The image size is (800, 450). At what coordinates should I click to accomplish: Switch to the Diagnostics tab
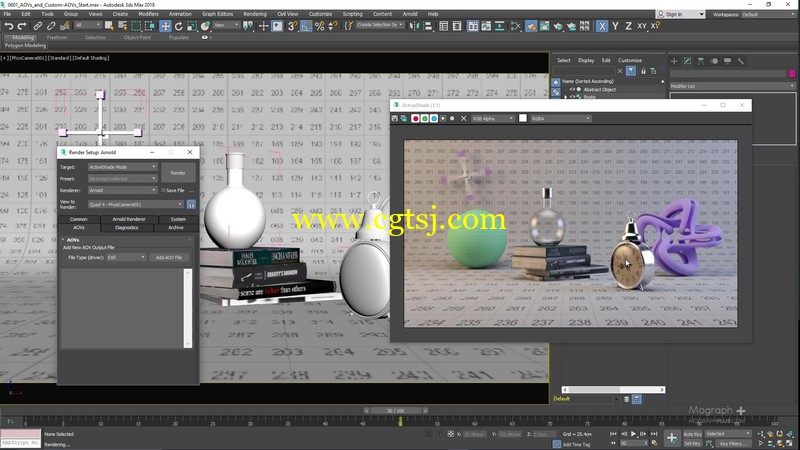pos(127,228)
